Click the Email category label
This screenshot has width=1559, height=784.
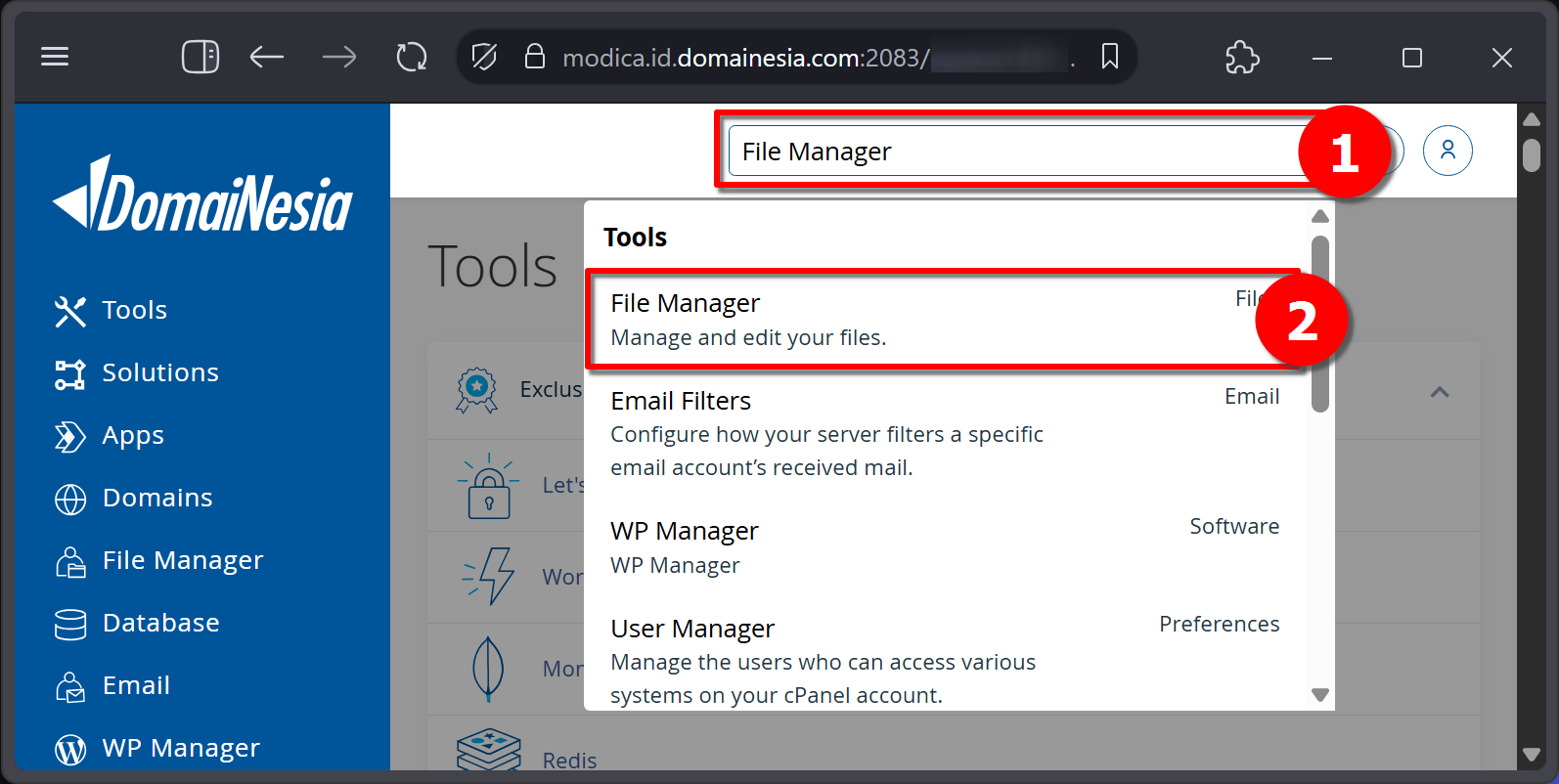pos(1252,396)
